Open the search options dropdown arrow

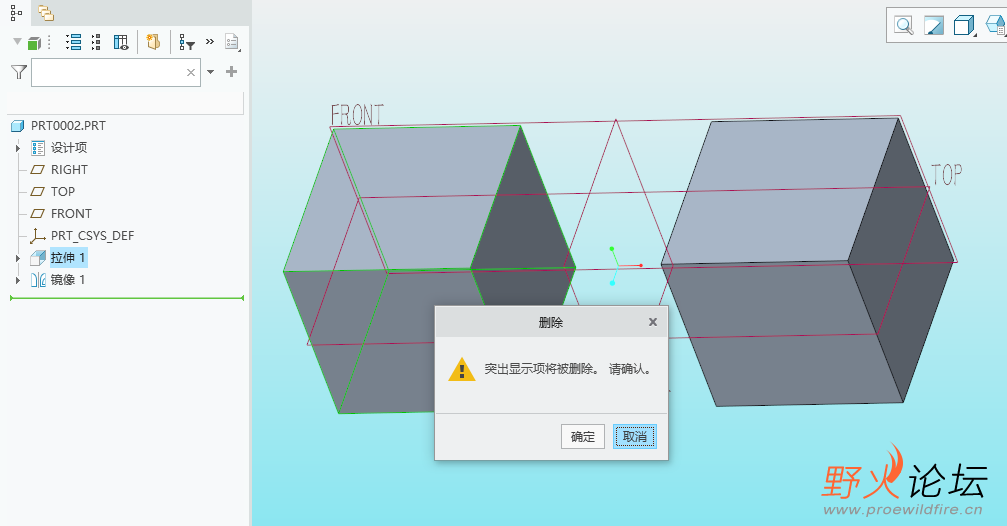[x=210, y=72]
